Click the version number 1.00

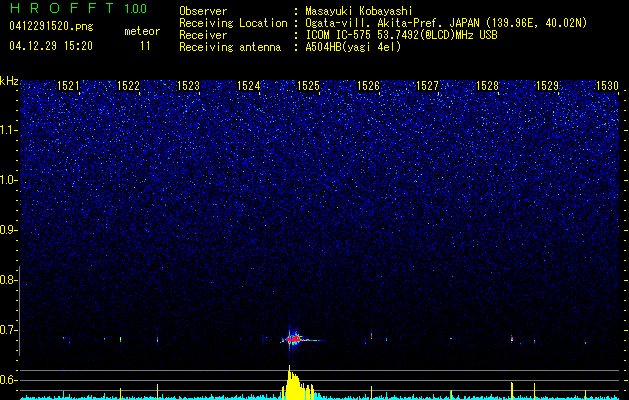pyautogui.click(x=135, y=8)
